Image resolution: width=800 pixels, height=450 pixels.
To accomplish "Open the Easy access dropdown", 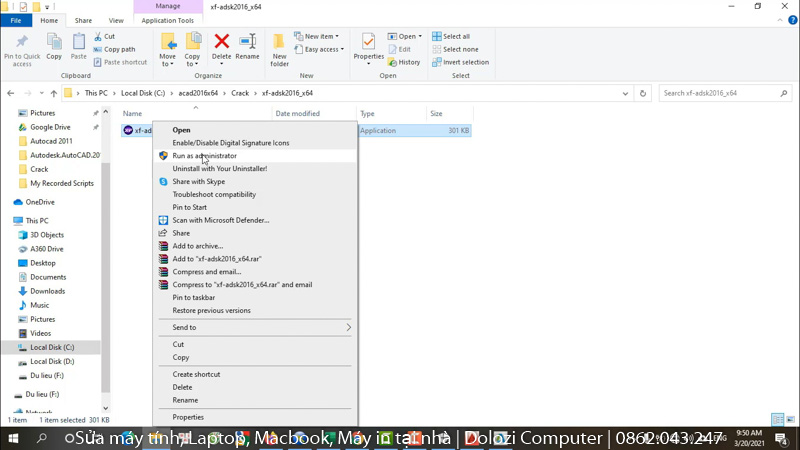I will pos(323,49).
